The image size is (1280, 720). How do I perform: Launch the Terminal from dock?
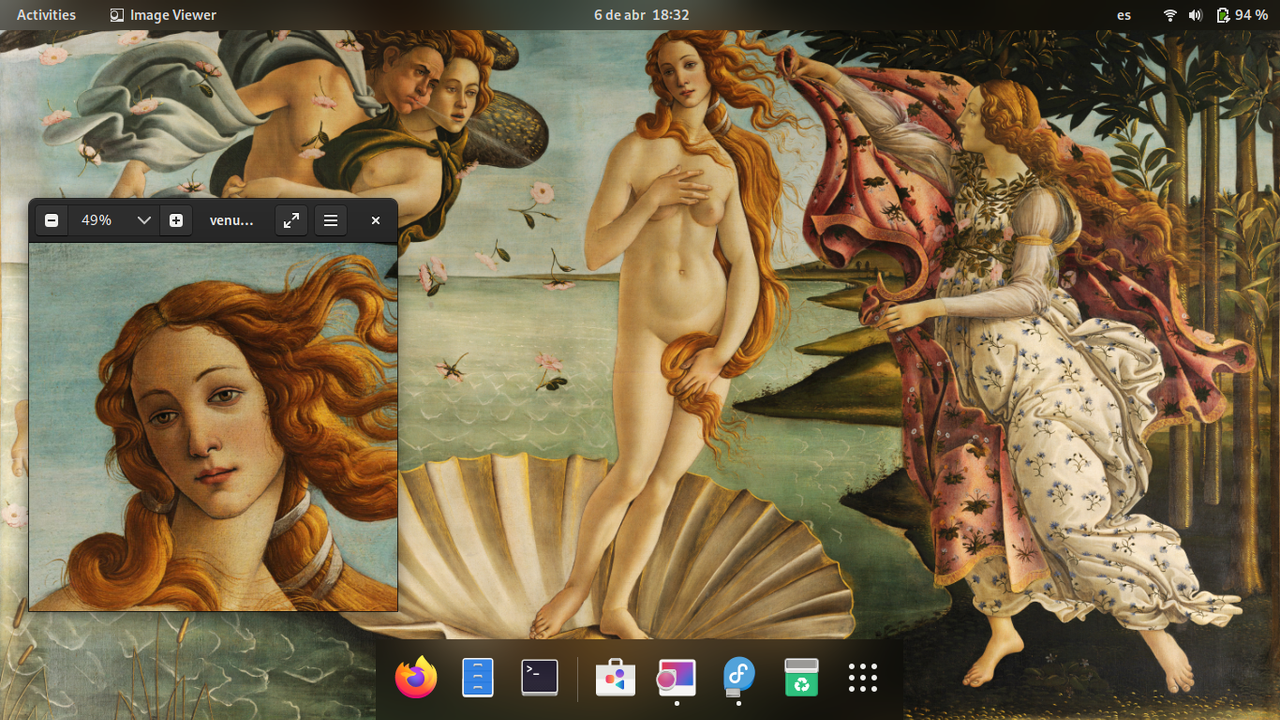540,678
